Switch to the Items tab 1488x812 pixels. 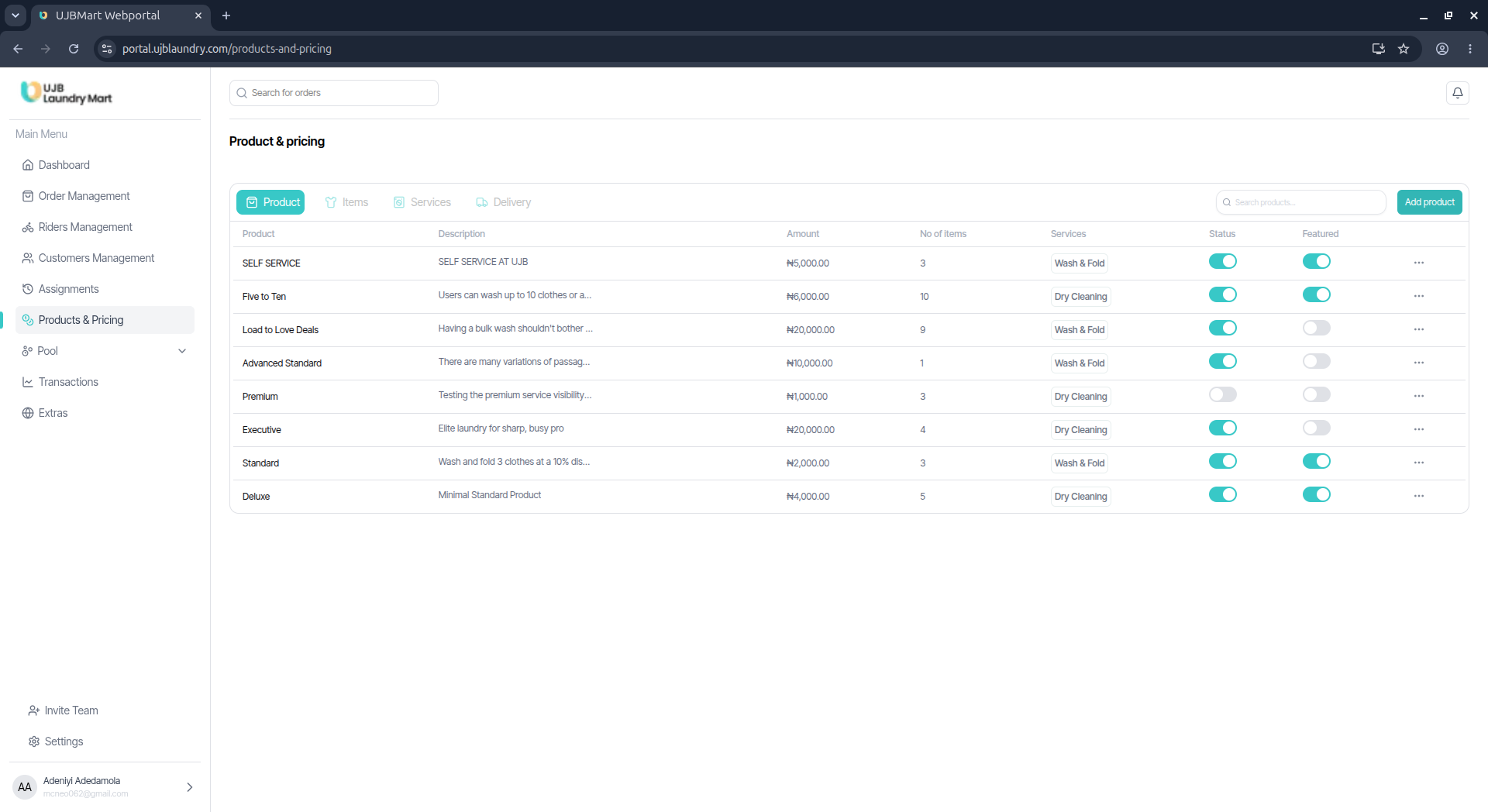click(x=346, y=202)
